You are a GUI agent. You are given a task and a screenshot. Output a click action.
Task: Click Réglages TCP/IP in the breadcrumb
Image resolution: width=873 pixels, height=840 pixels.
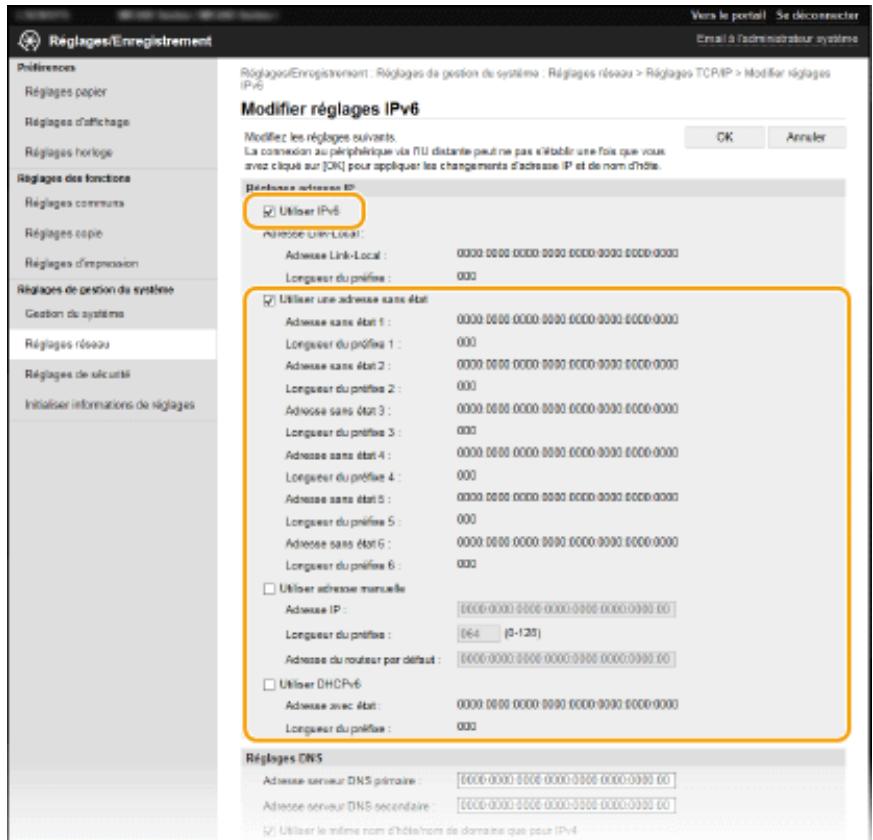pos(689,73)
